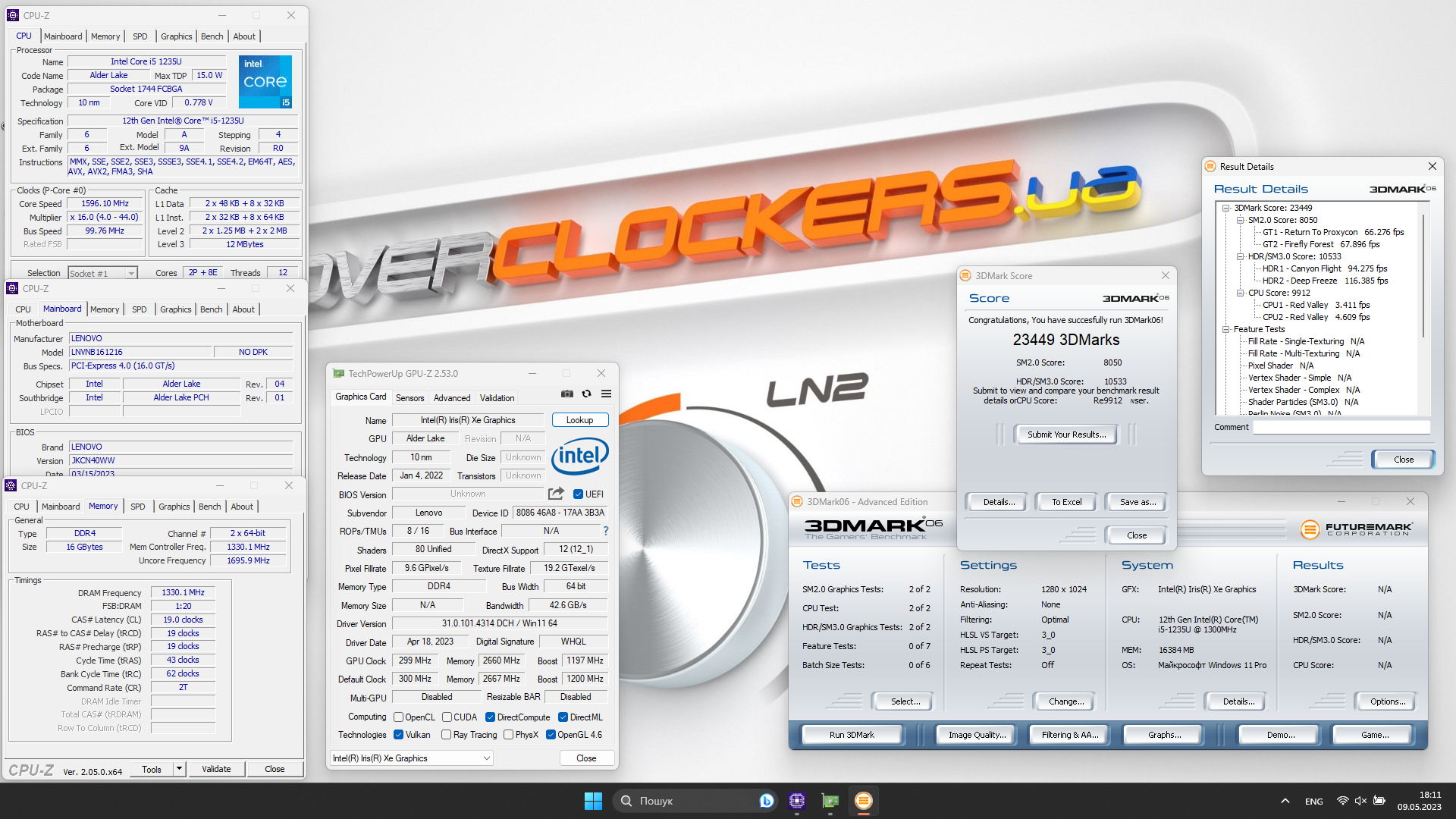The height and width of the screenshot is (819, 1456).
Task: Click the muted volume tray icon
Action: click(x=1360, y=801)
